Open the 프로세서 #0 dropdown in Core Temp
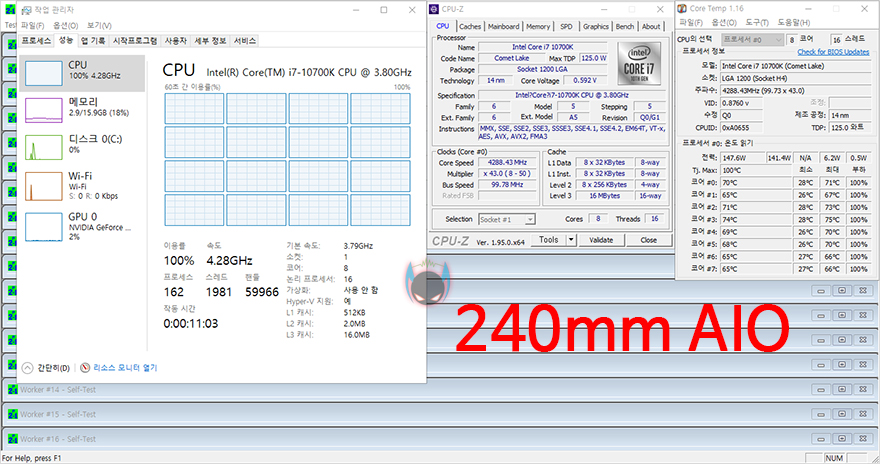This screenshot has width=880, height=464. (752, 40)
